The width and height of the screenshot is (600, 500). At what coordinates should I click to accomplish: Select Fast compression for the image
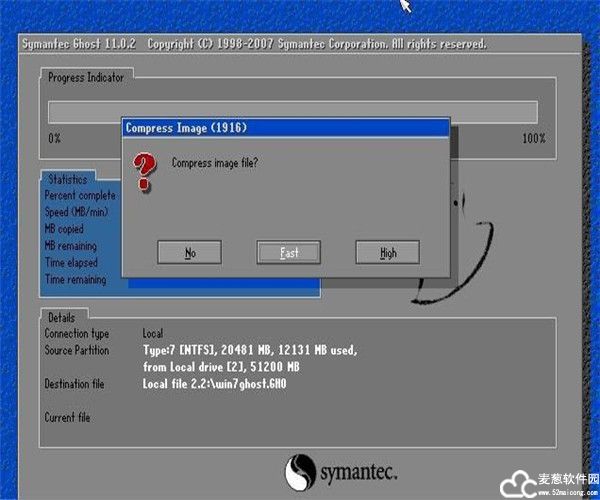click(288, 253)
